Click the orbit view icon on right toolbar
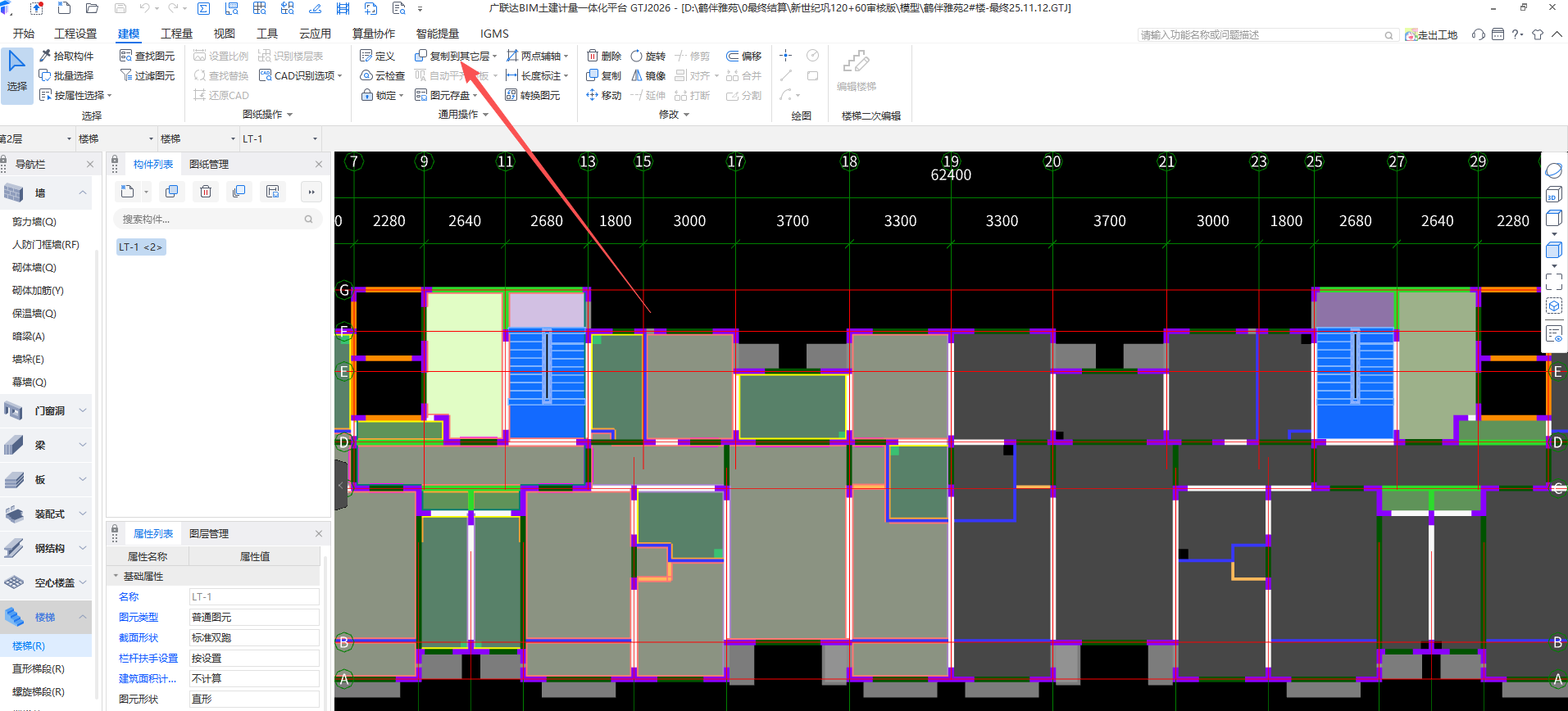1568x711 pixels. [1553, 170]
